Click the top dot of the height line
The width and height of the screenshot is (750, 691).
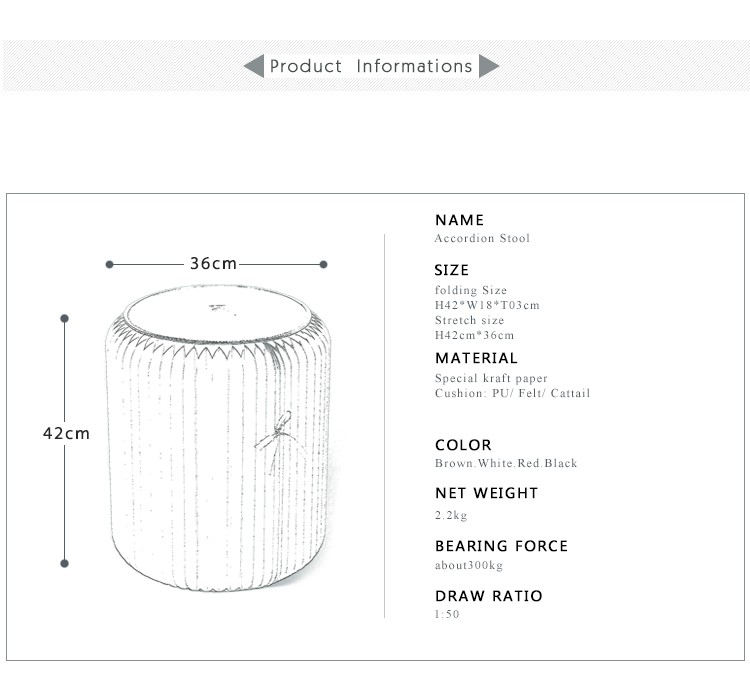(65, 318)
